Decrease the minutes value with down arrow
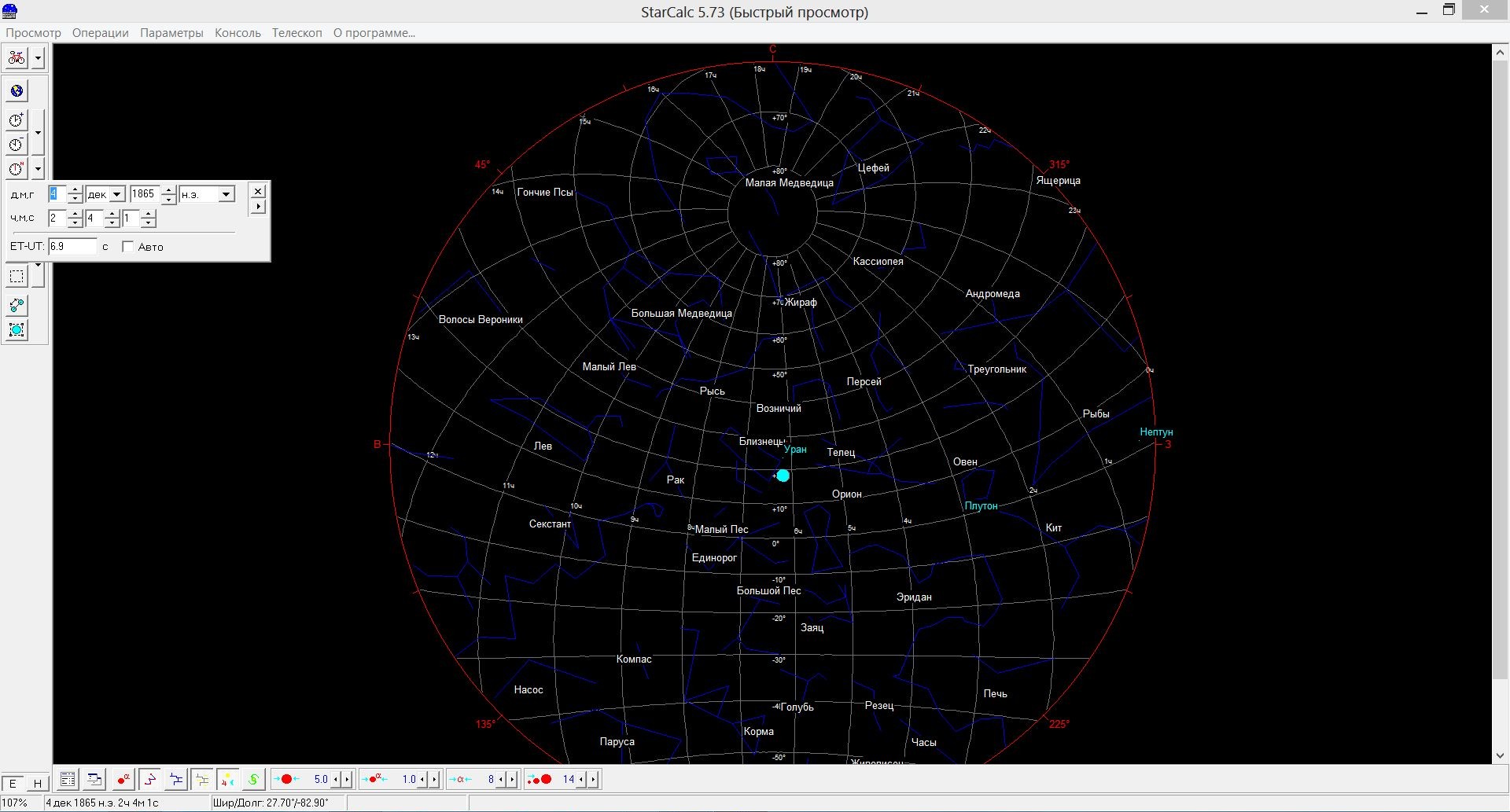 tap(112, 222)
